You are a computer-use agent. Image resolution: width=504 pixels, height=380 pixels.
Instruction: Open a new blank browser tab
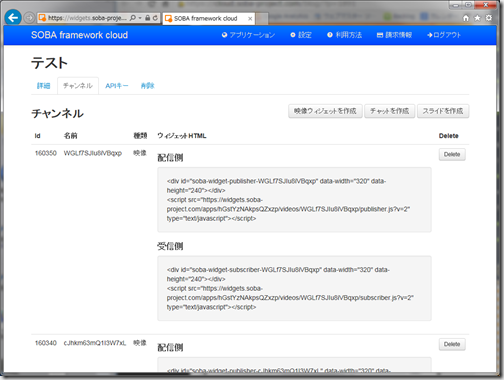point(262,19)
